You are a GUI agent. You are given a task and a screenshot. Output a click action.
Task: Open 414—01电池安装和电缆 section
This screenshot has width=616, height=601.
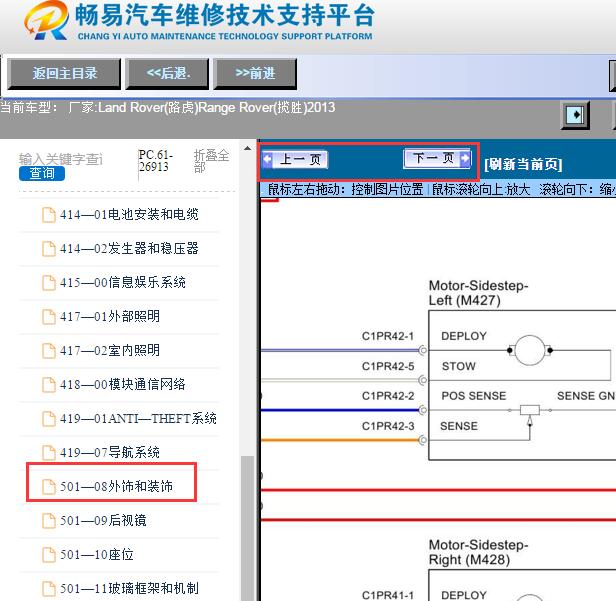[x=129, y=214]
